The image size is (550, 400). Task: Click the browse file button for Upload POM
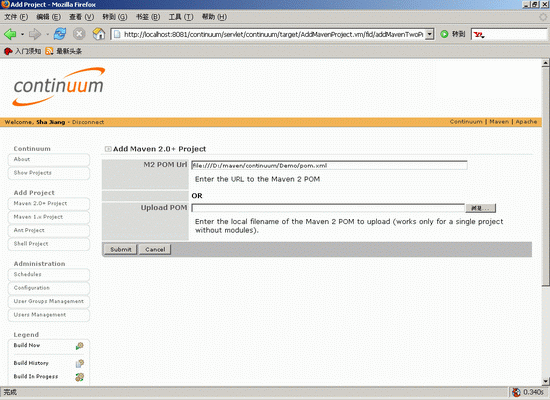pos(481,208)
